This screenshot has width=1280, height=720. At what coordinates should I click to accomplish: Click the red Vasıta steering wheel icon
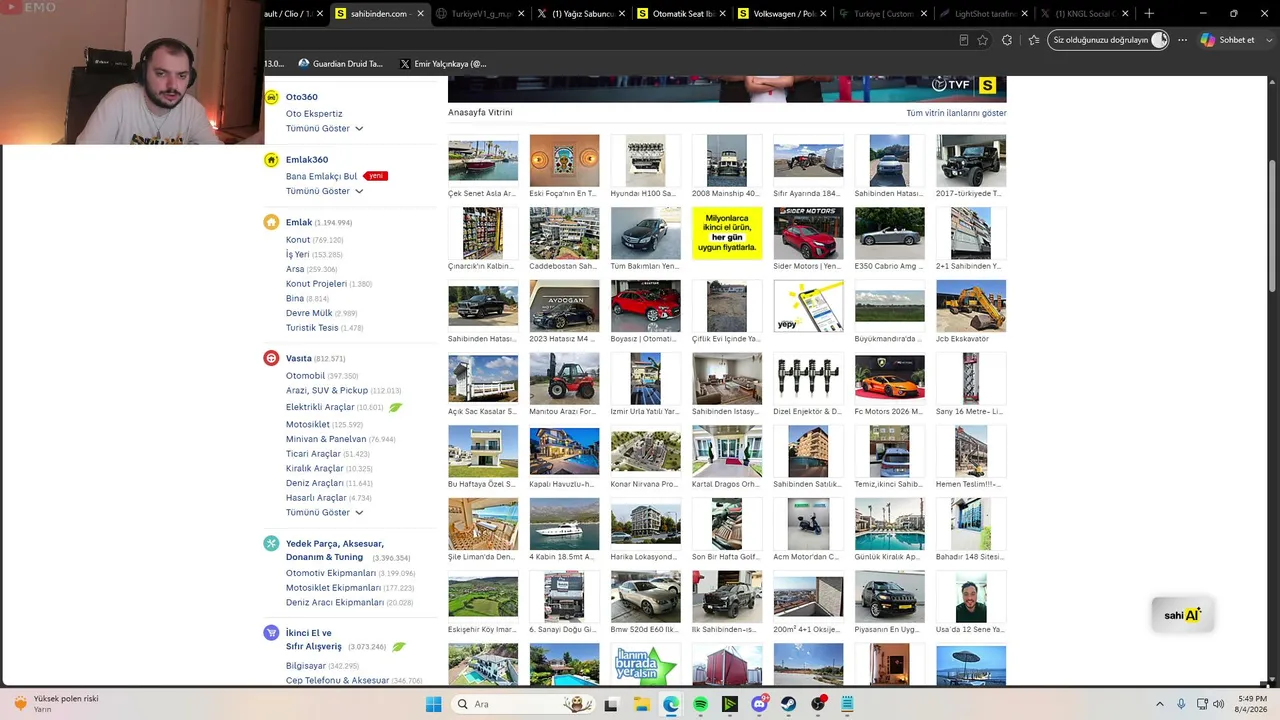271,358
